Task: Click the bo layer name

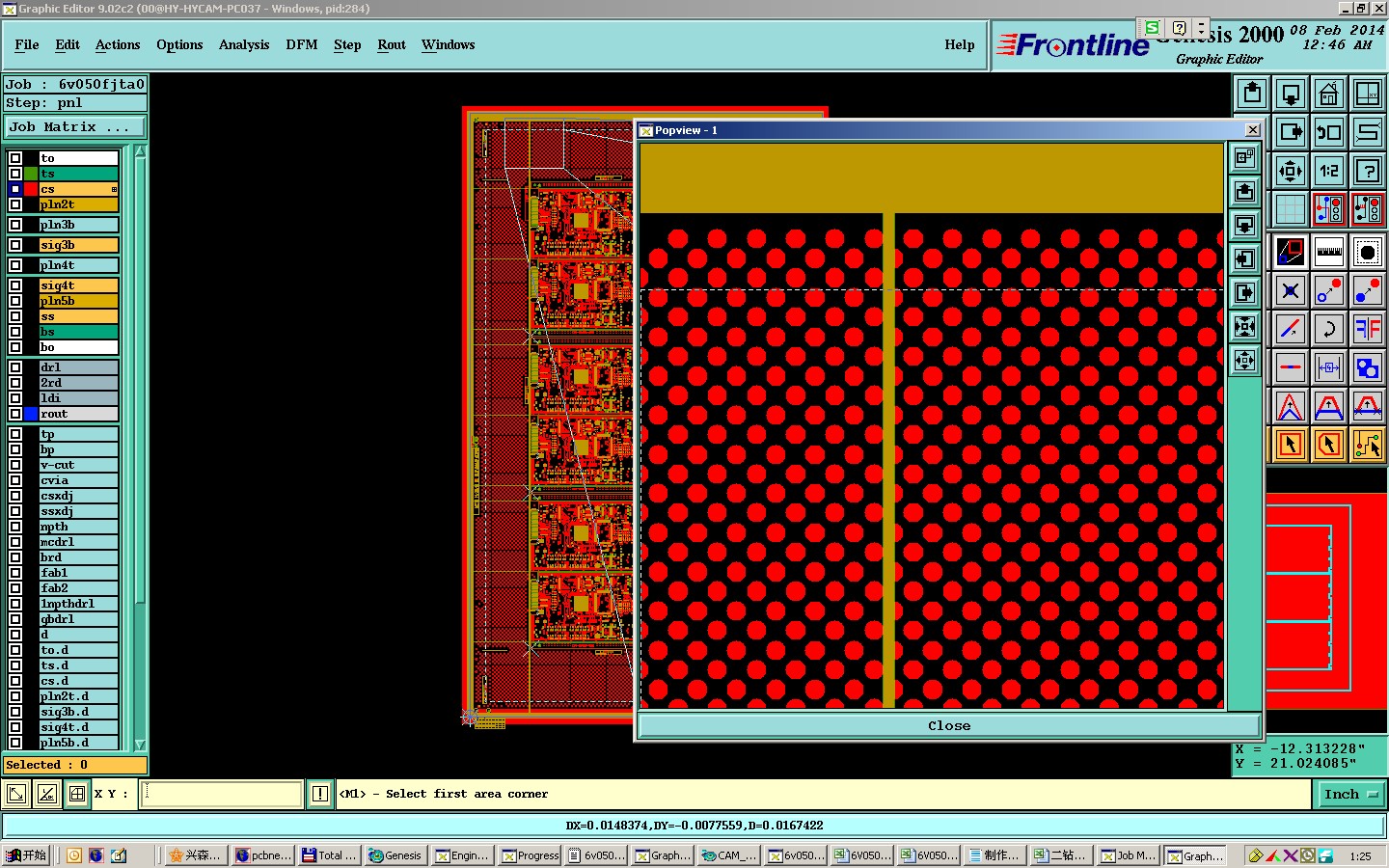Action: [78, 347]
